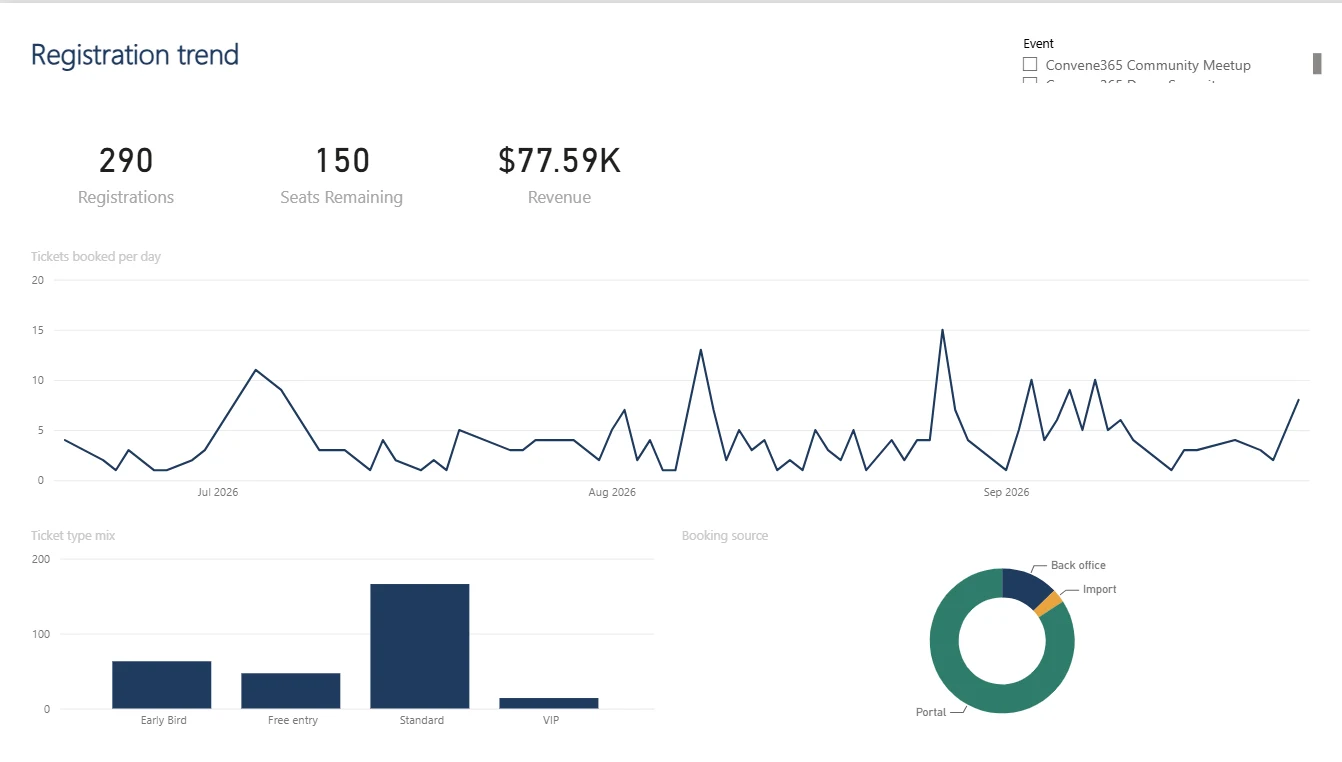The height and width of the screenshot is (762, 1342).
Task: Click the Standard axis label
Action: [421, 720]
